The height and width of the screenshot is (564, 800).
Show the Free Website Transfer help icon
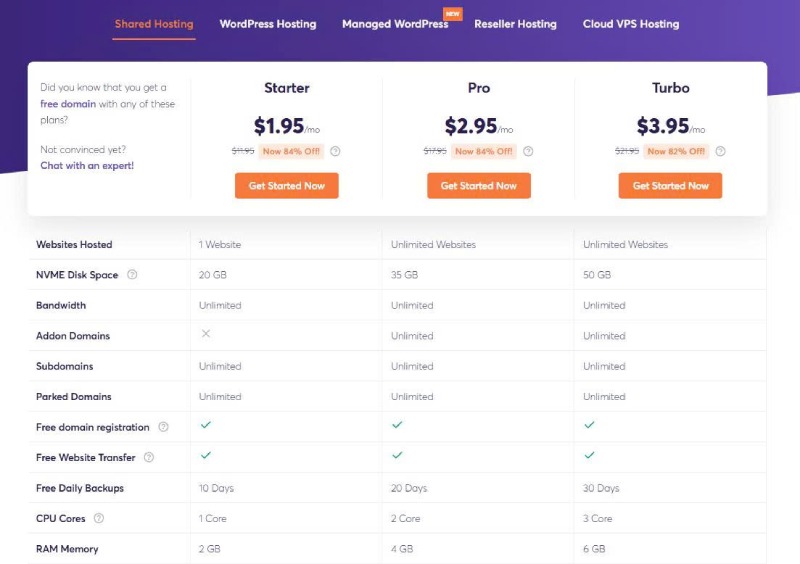coord(148,457)
